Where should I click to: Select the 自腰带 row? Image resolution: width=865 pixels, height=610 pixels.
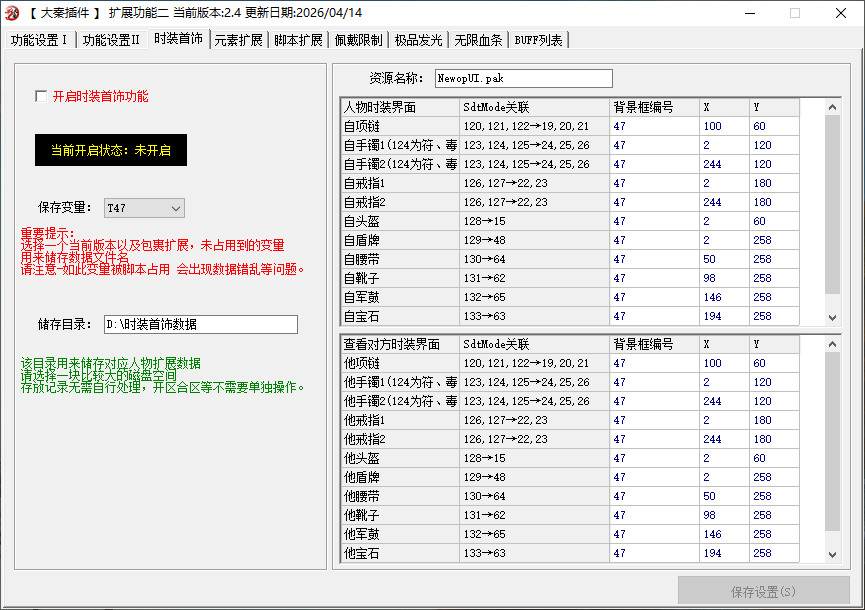click(x=570, y=259)
